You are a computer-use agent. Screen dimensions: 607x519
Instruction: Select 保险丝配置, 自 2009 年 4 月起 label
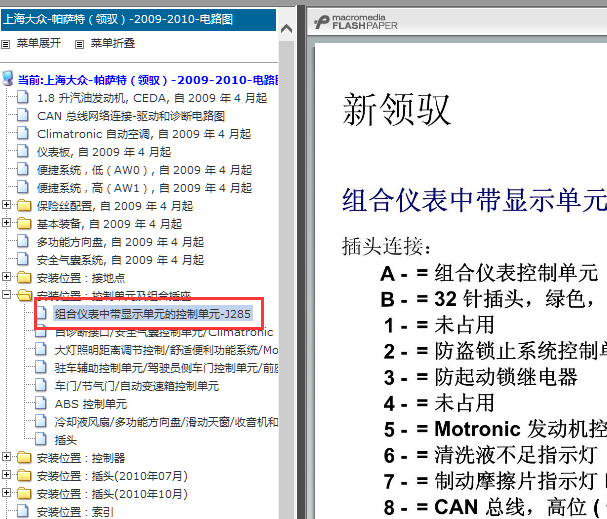point(115,206)
